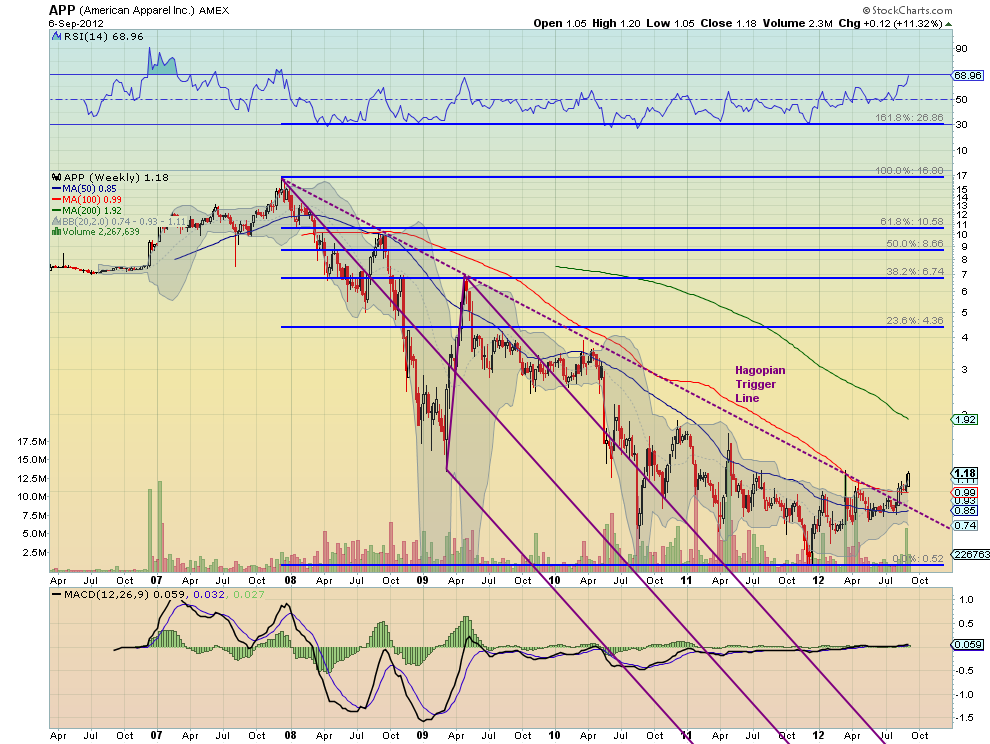Click the red 0.99 price tag on right axis
Viewport: 990px width, 744px height.
pyautogui.click(x=966, y=493)
